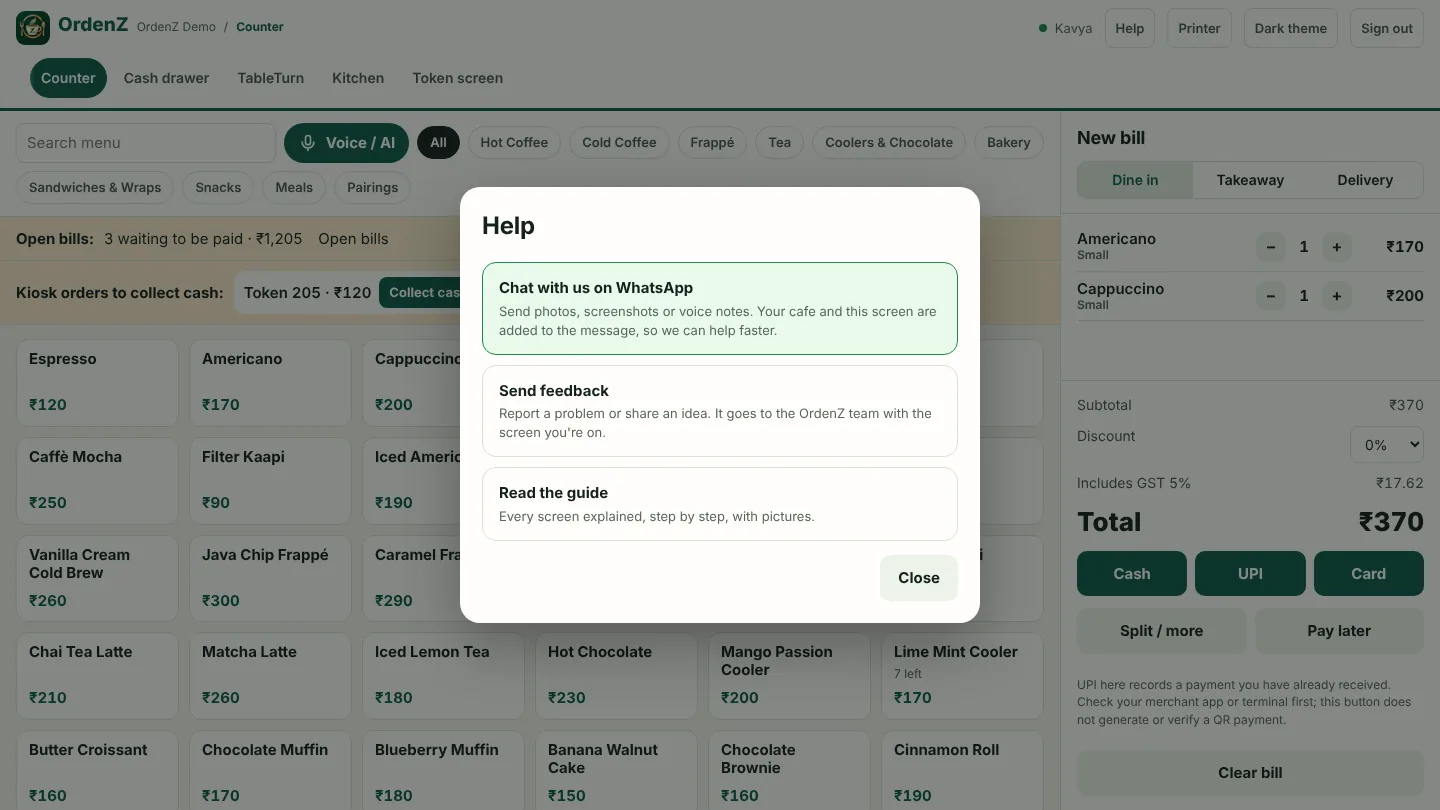
Task: Add Hot Chocolate to bill
Action: pos(616,675)
